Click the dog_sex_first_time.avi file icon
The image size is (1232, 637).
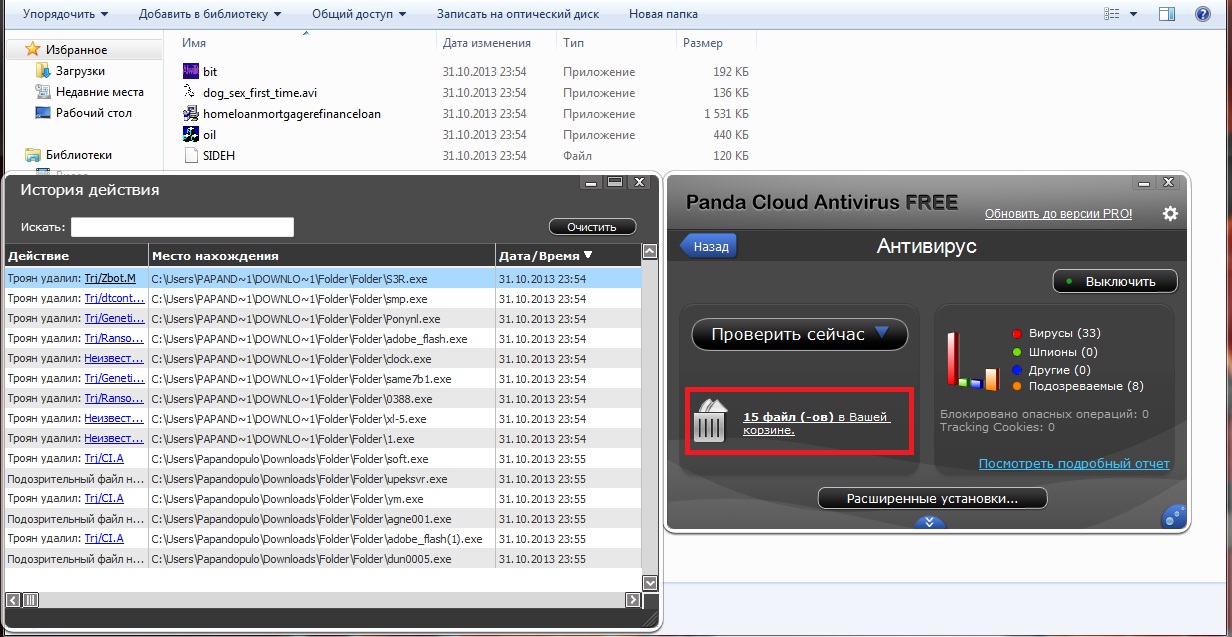coord(192,93)
